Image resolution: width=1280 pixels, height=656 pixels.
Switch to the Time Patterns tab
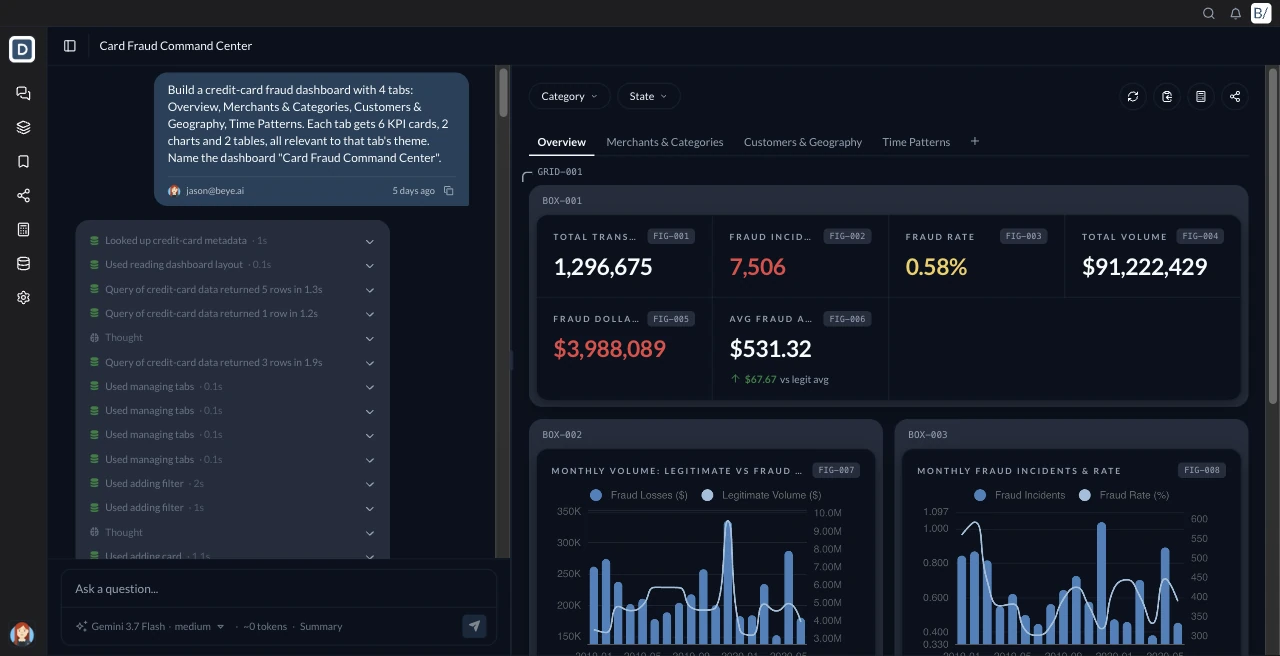click(916, 142)
